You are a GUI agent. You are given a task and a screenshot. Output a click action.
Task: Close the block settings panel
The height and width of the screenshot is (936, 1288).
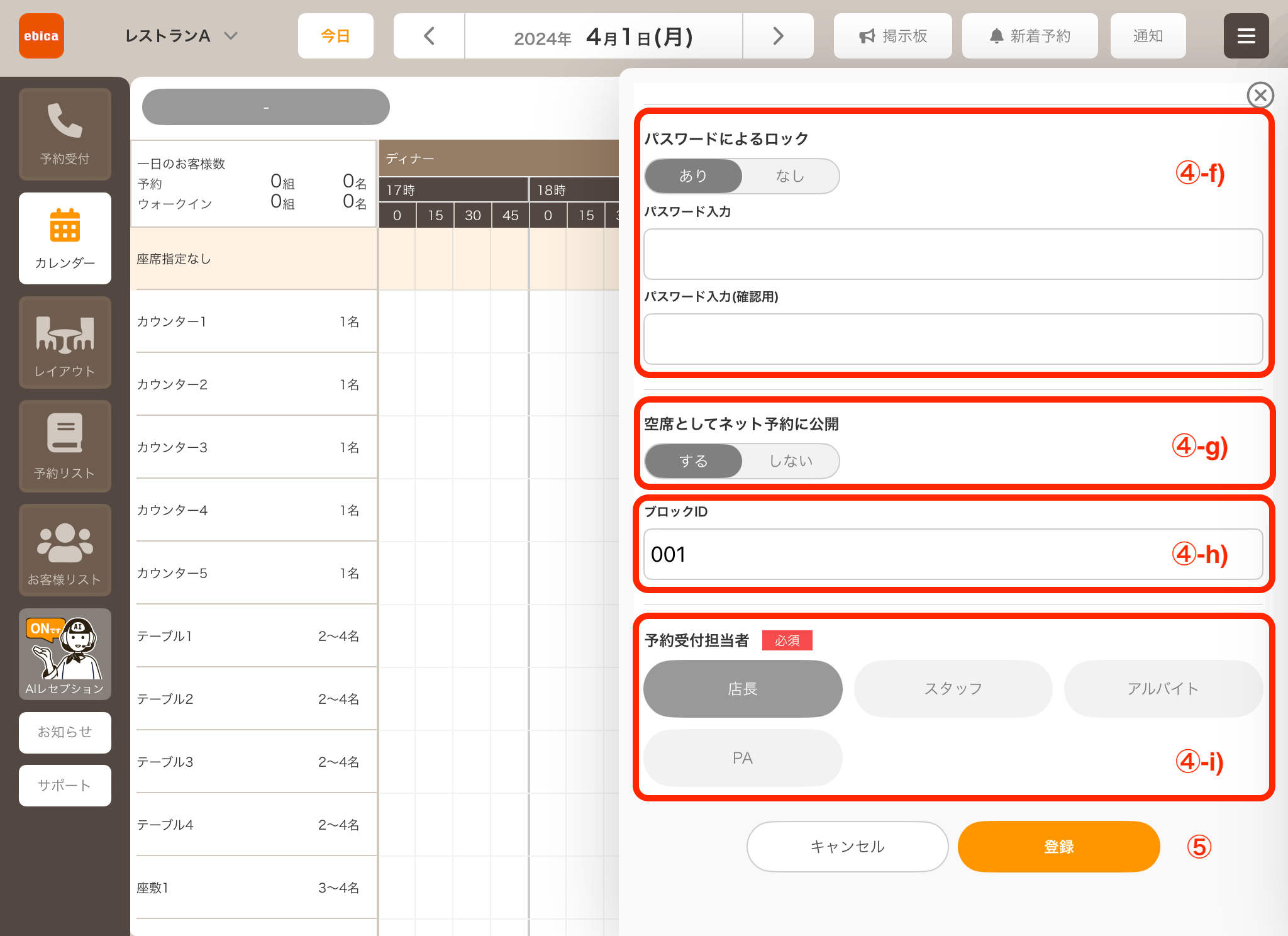[x=1260, y=95]
